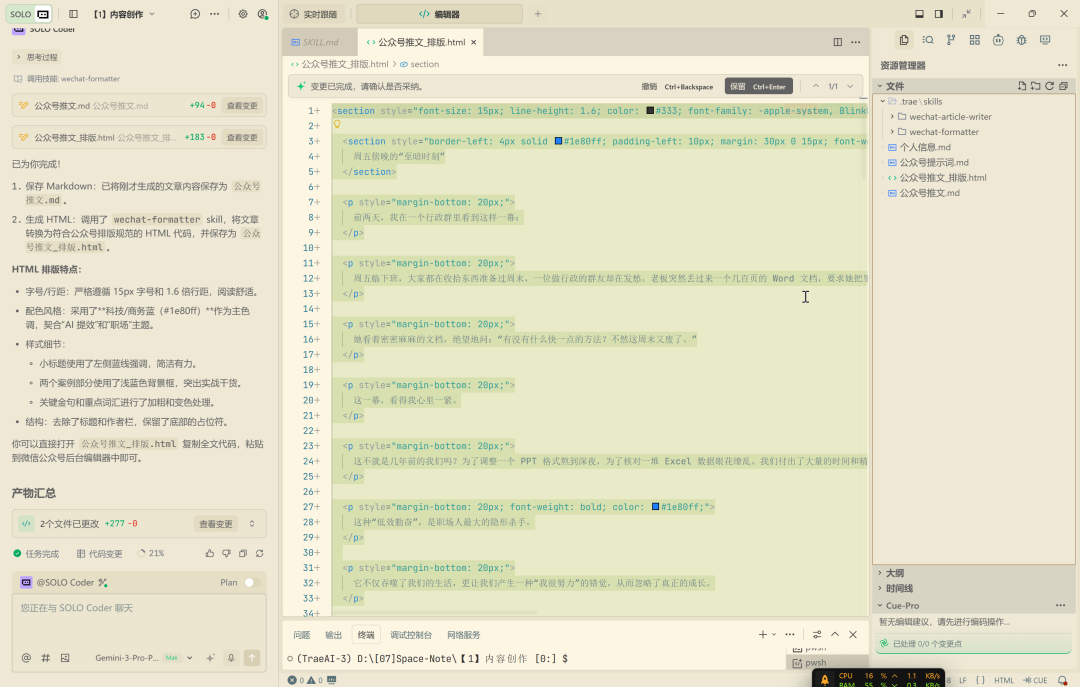Click 查看变更 for 公众号推文_排版.html
This screenshot has height=687, width=1080.
click(x=242, y=138)
